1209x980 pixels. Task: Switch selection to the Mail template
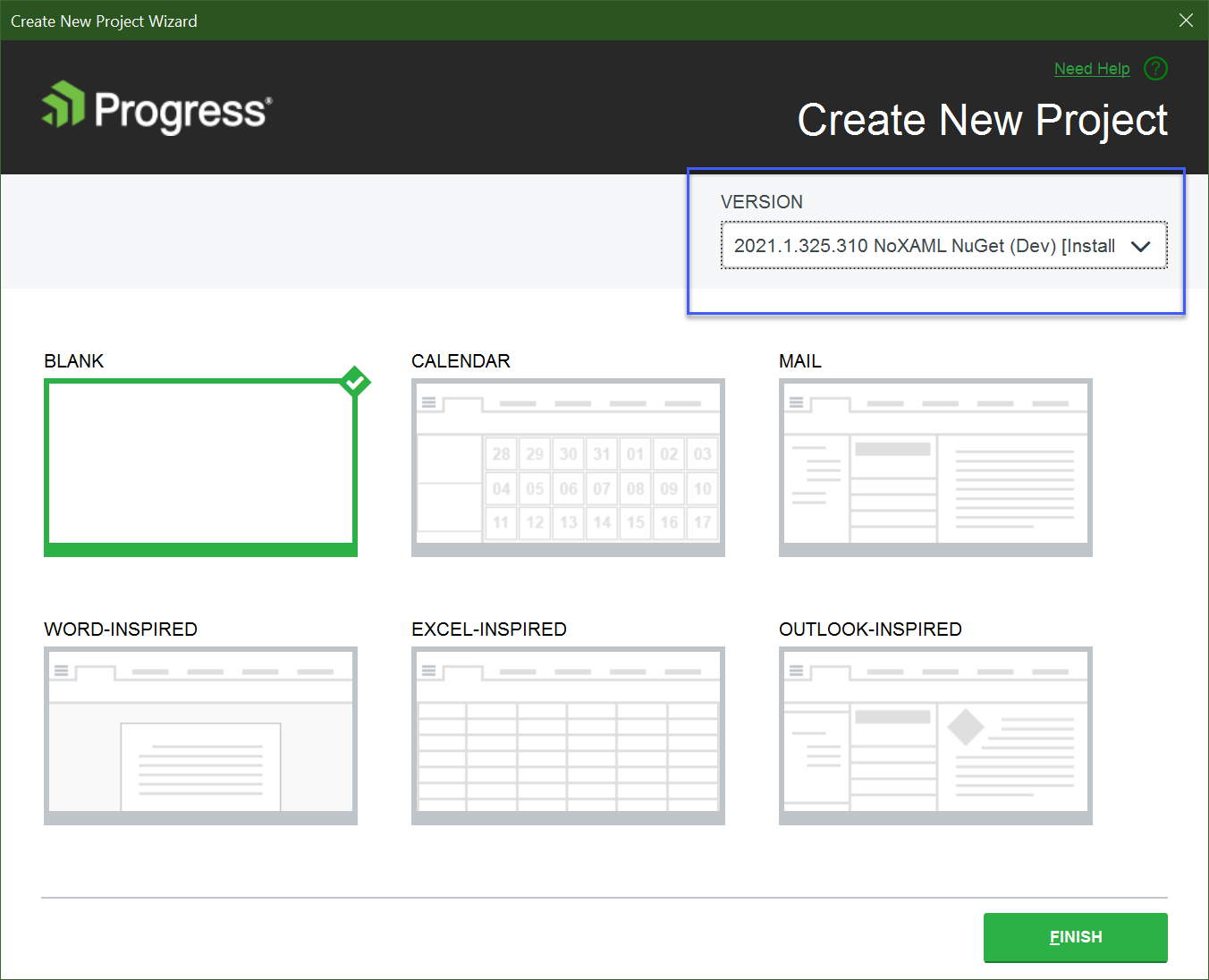point(934,467)
